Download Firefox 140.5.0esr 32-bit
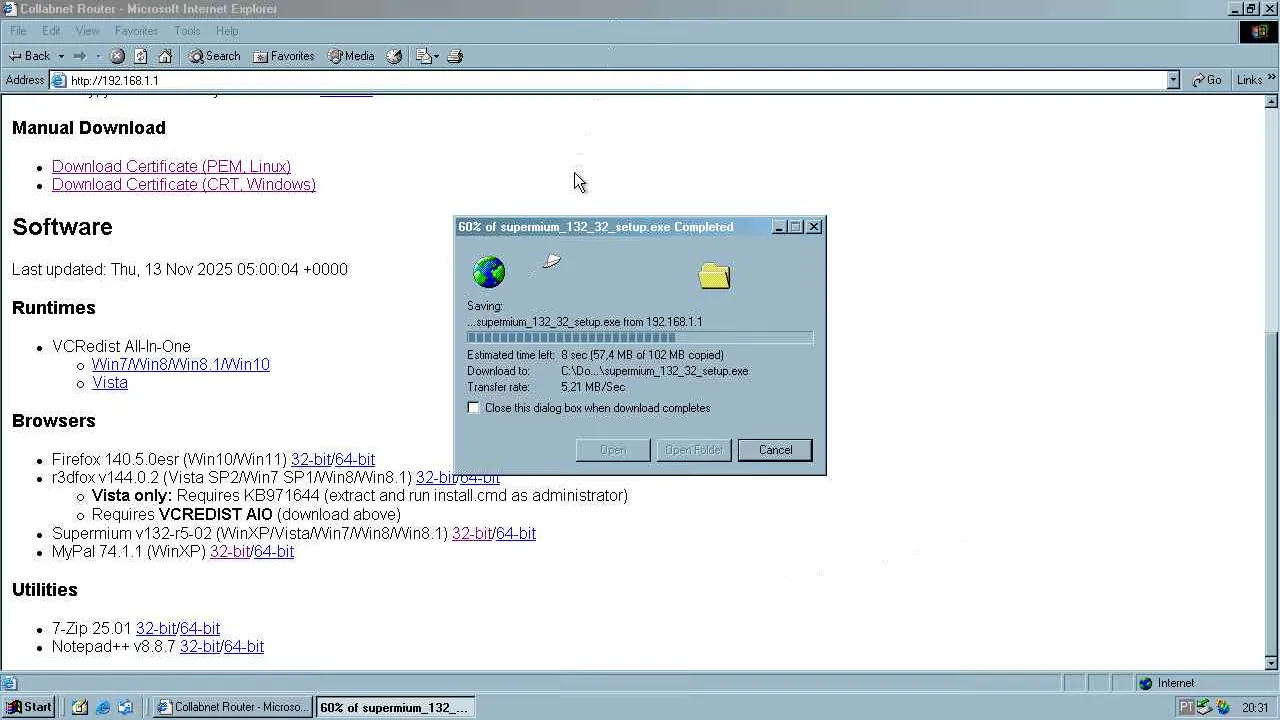This screenshot has height=720, width=1280. pos(311,459)
